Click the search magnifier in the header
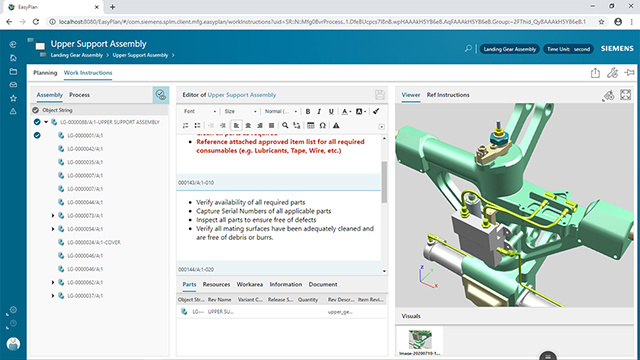This screenshot has width=640, height=360. [468, 49]
